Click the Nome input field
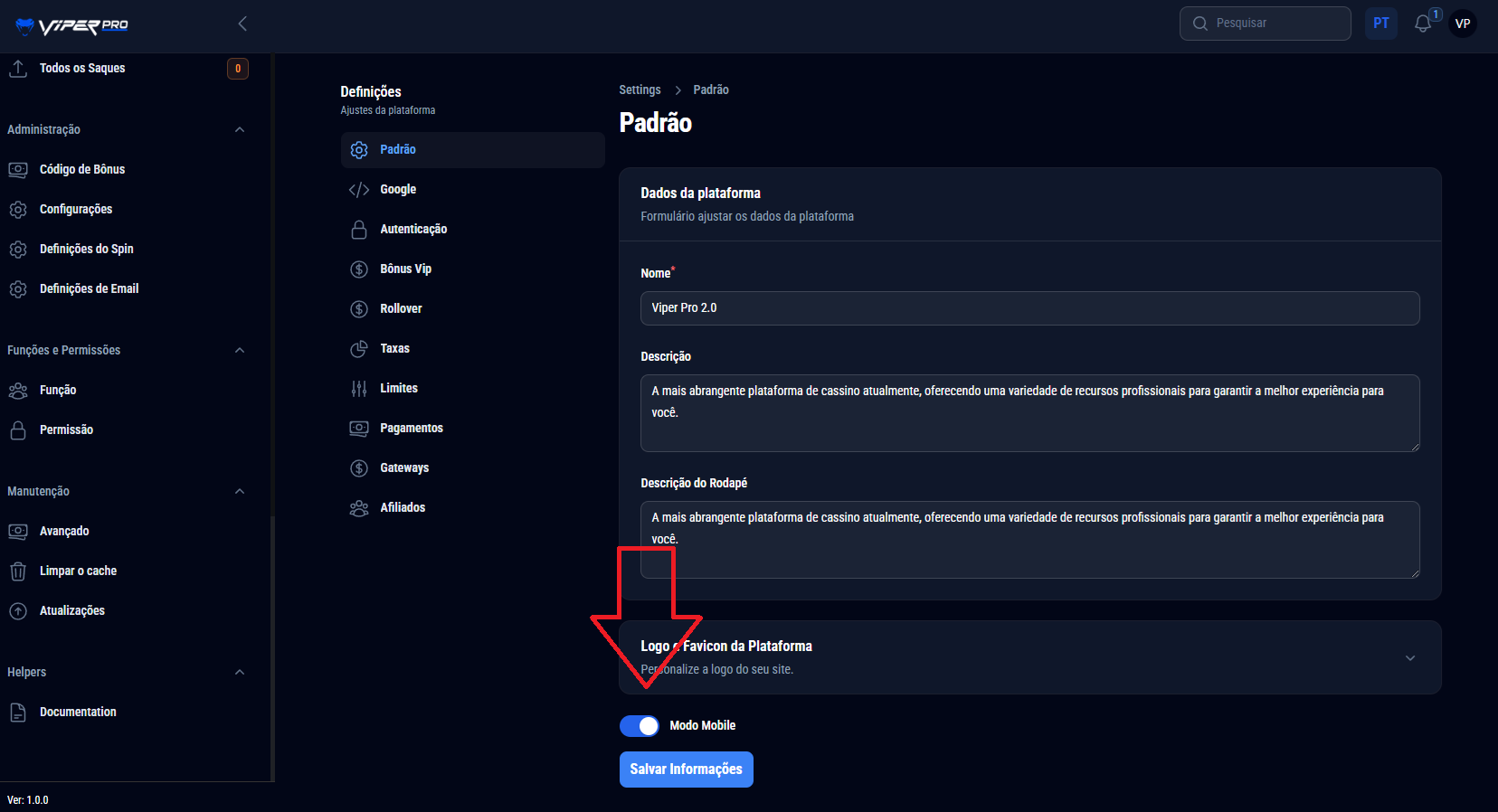The height and width of the screenshot is (812, 1498). tap(1029, 307)
